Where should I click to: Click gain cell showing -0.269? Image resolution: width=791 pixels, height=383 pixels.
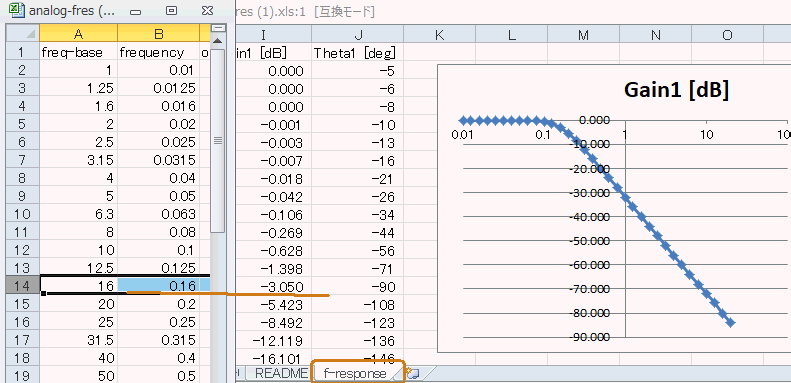coord(272,233)
